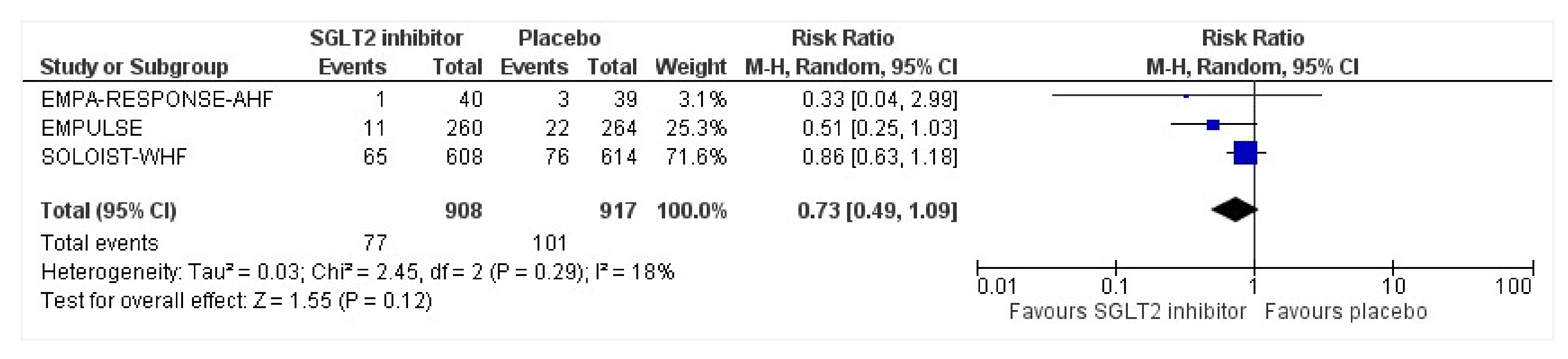Image resolution: width=1568 pixels, height=359 pixels.
Task: Select the large blue SOLOIST-WHF square
Action: pyautogui.click(x=1245, y=153)
